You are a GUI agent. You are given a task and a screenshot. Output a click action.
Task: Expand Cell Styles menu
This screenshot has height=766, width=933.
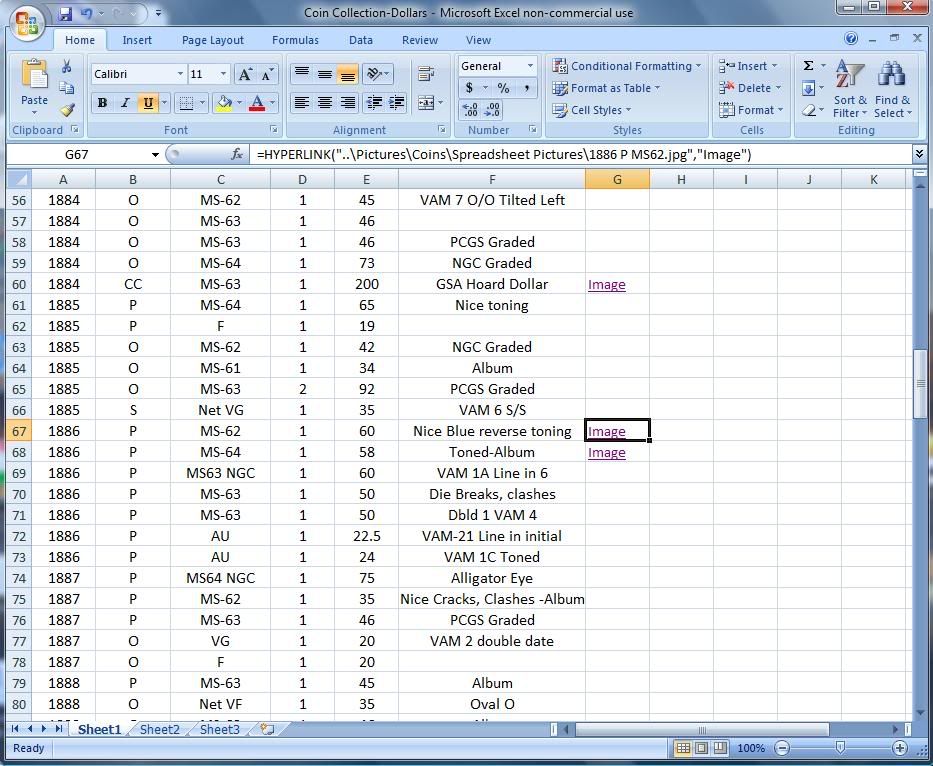[591, 110]
